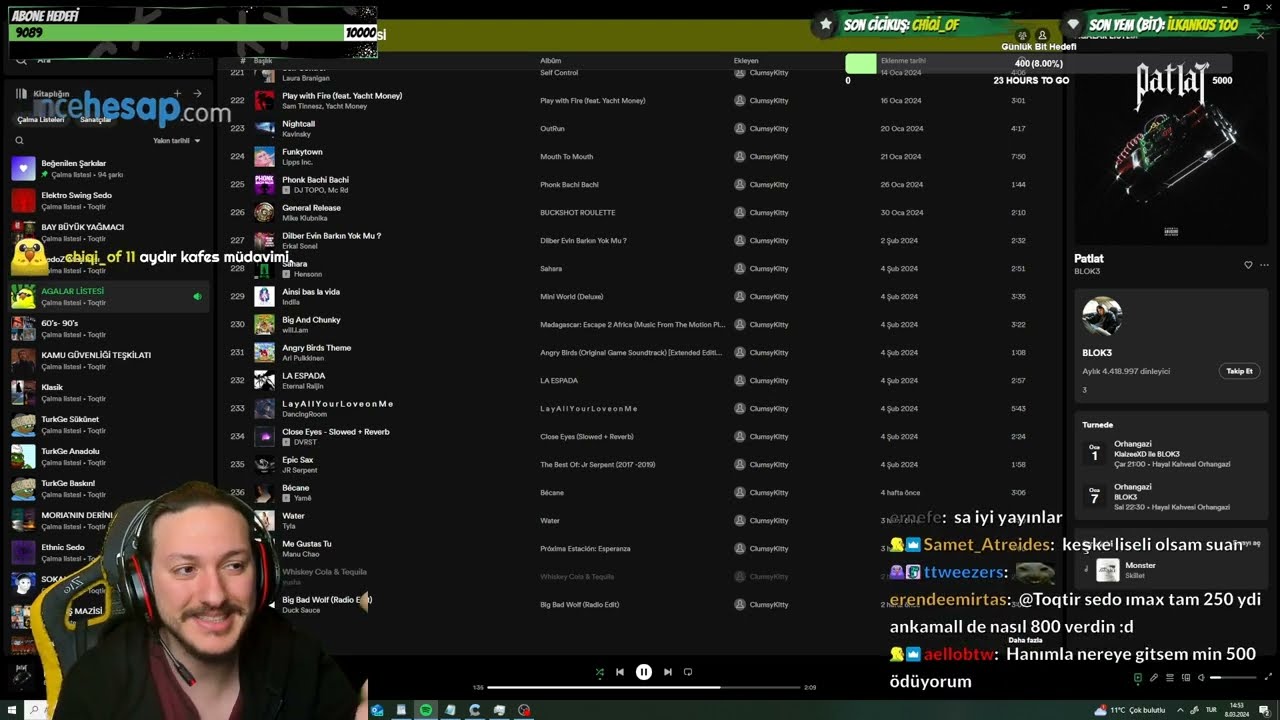Select the Phonk Bachi Bachi track
This screenshot has height=720, width=1280.
click(x=640, y=184)
